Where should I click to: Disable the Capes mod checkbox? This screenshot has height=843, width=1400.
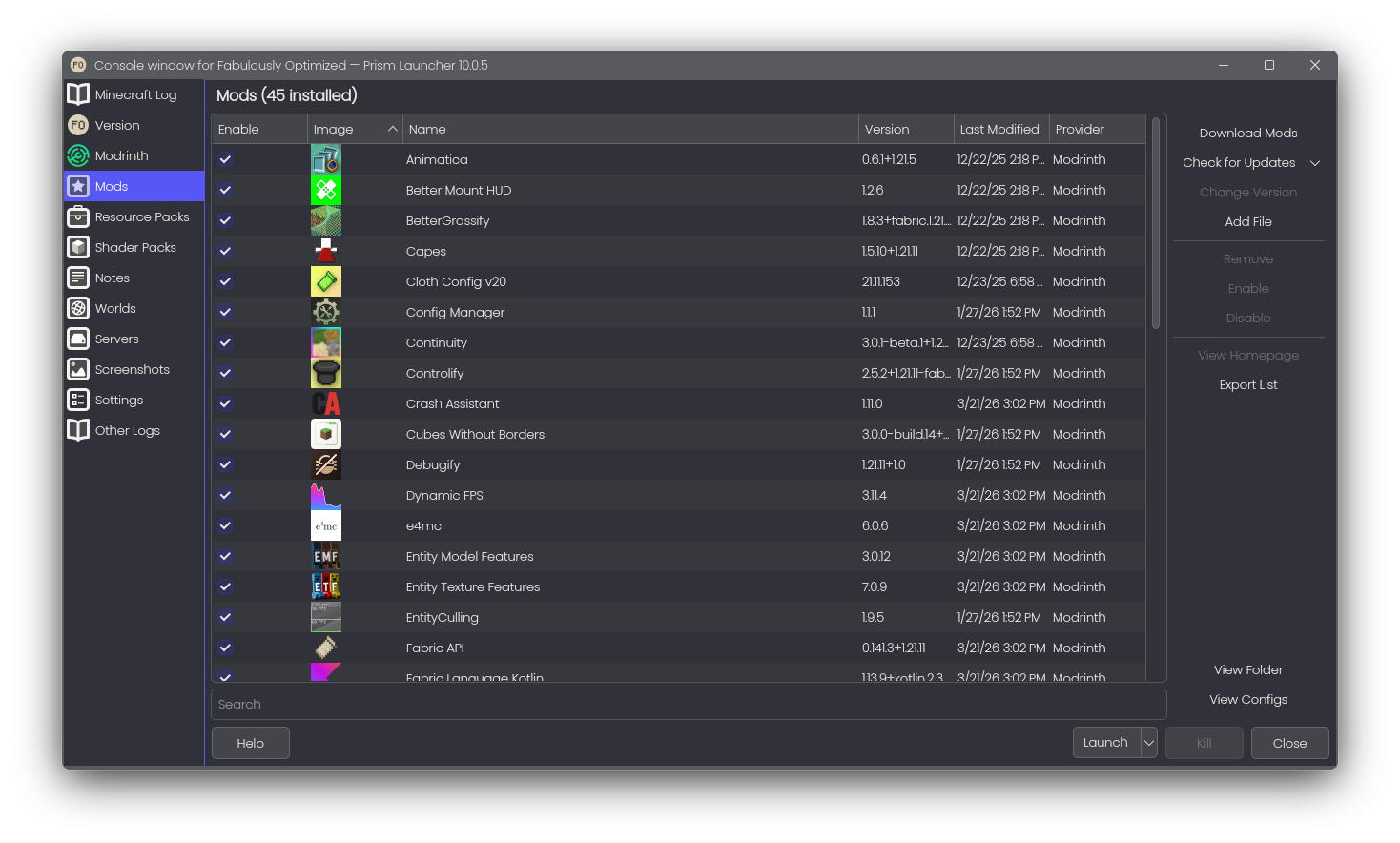(225, 251)
